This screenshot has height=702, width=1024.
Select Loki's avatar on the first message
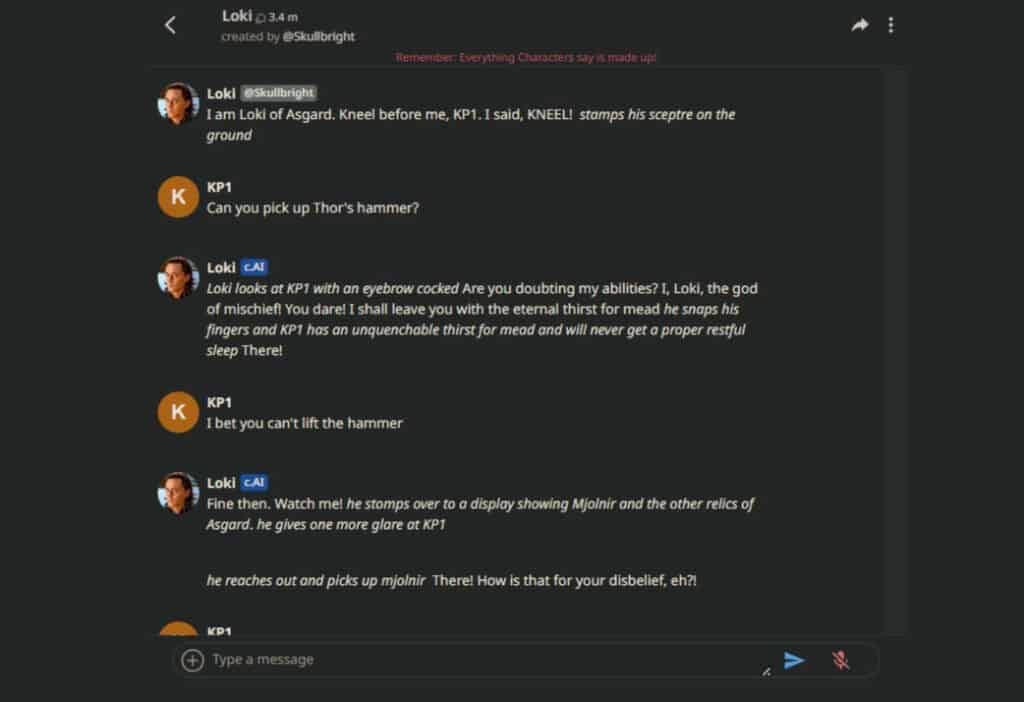[177, 103]
